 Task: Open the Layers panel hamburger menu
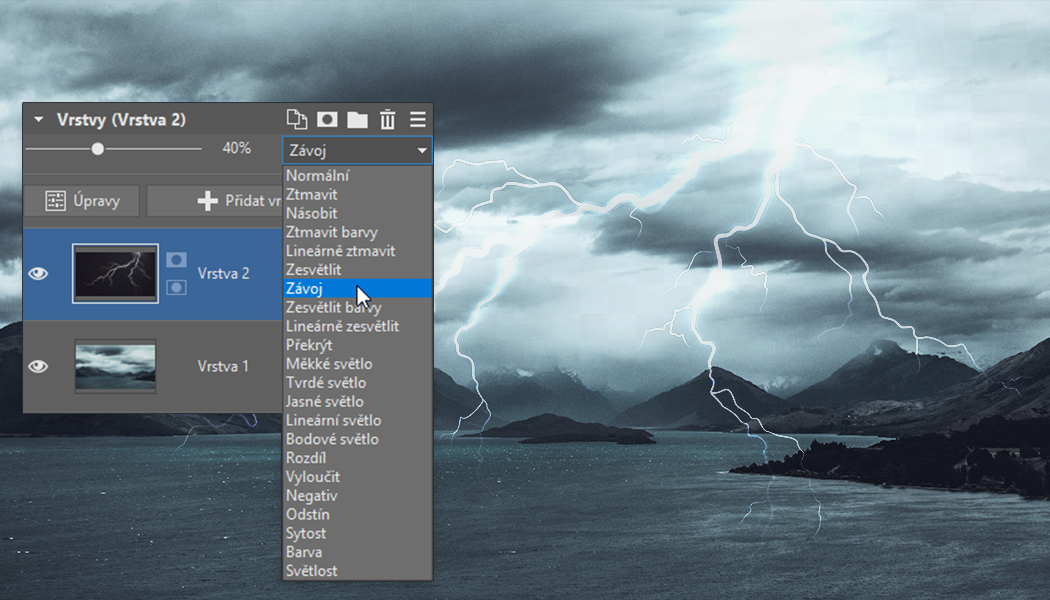pyautogui.click(x=418, y=120)
